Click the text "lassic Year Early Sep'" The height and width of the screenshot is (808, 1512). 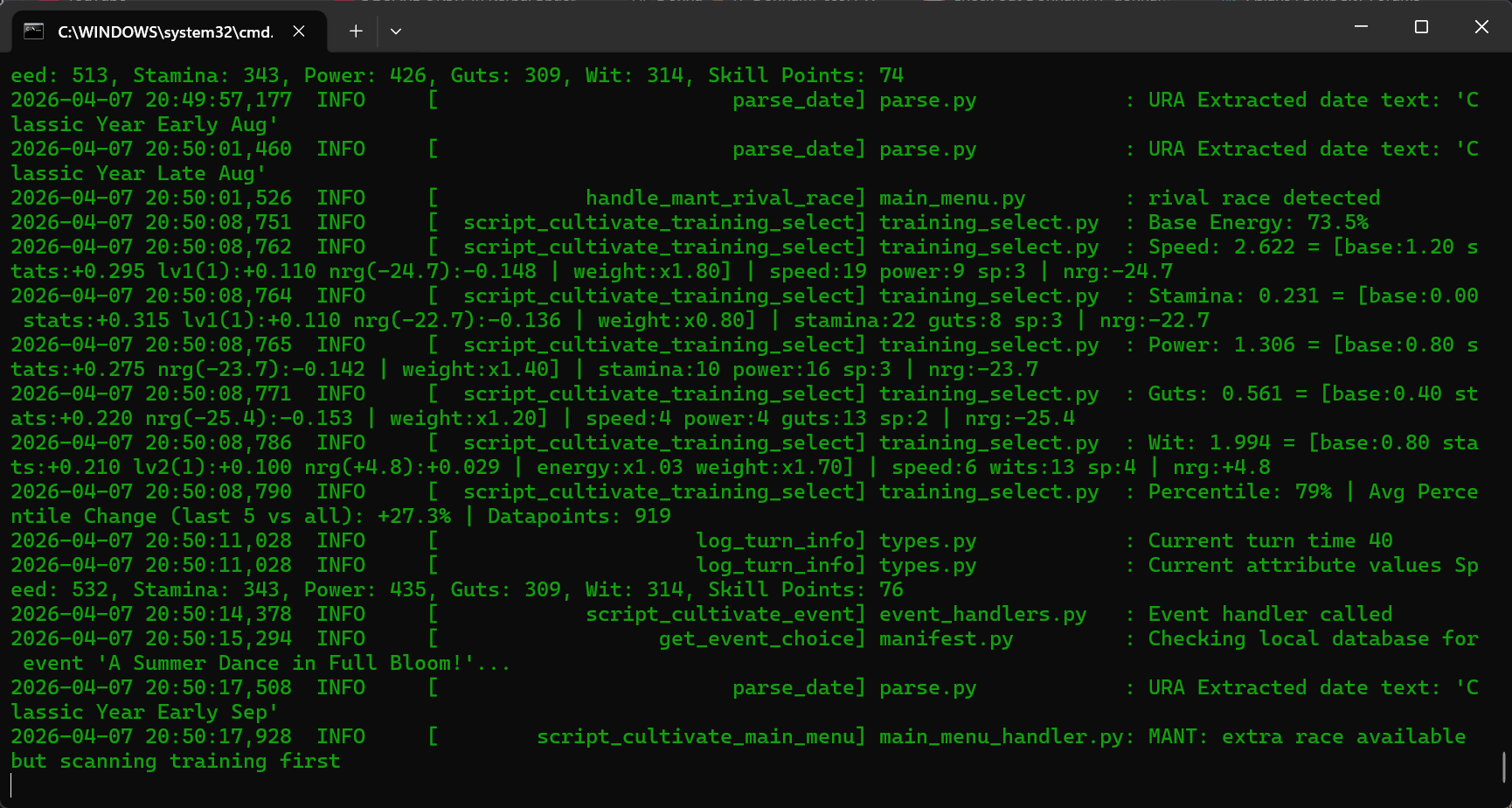click(144, 712)
